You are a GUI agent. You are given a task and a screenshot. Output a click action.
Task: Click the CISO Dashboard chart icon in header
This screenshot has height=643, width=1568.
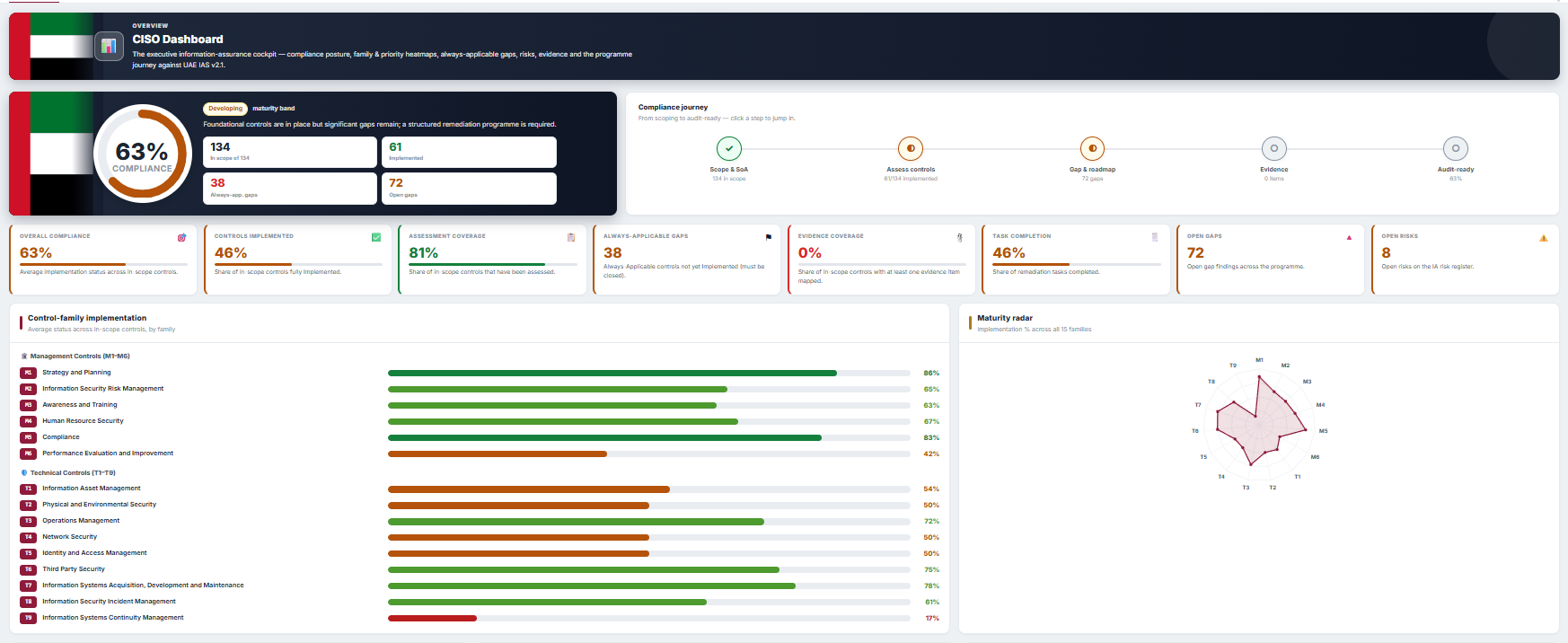pyautogui.click(x=109, y=46)
